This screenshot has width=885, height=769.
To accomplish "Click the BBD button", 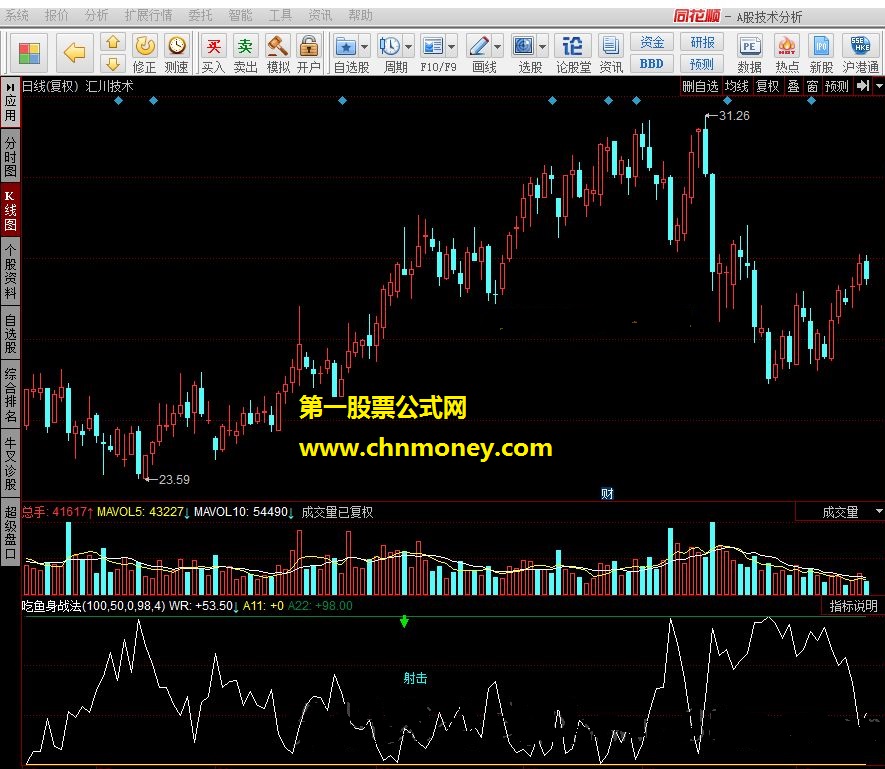I will coord(652,64).
